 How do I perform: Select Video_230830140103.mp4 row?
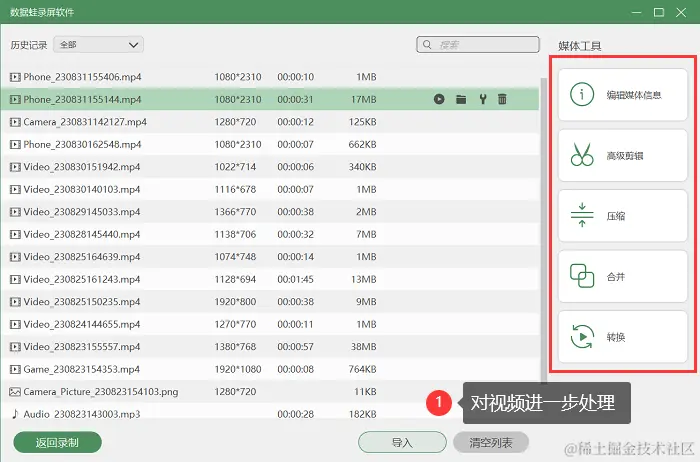[270, 189]
